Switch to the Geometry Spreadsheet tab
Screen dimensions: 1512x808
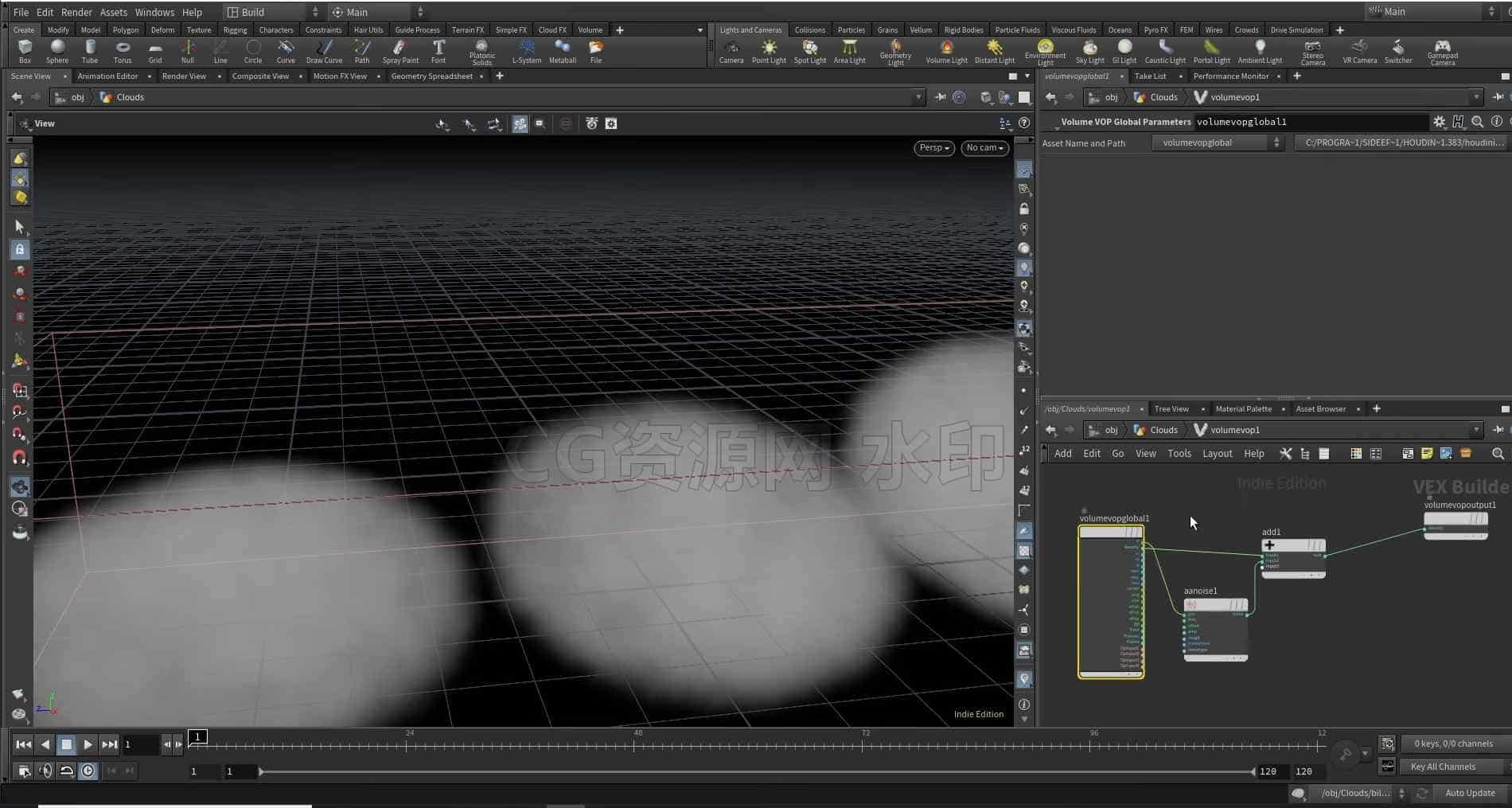431,76
